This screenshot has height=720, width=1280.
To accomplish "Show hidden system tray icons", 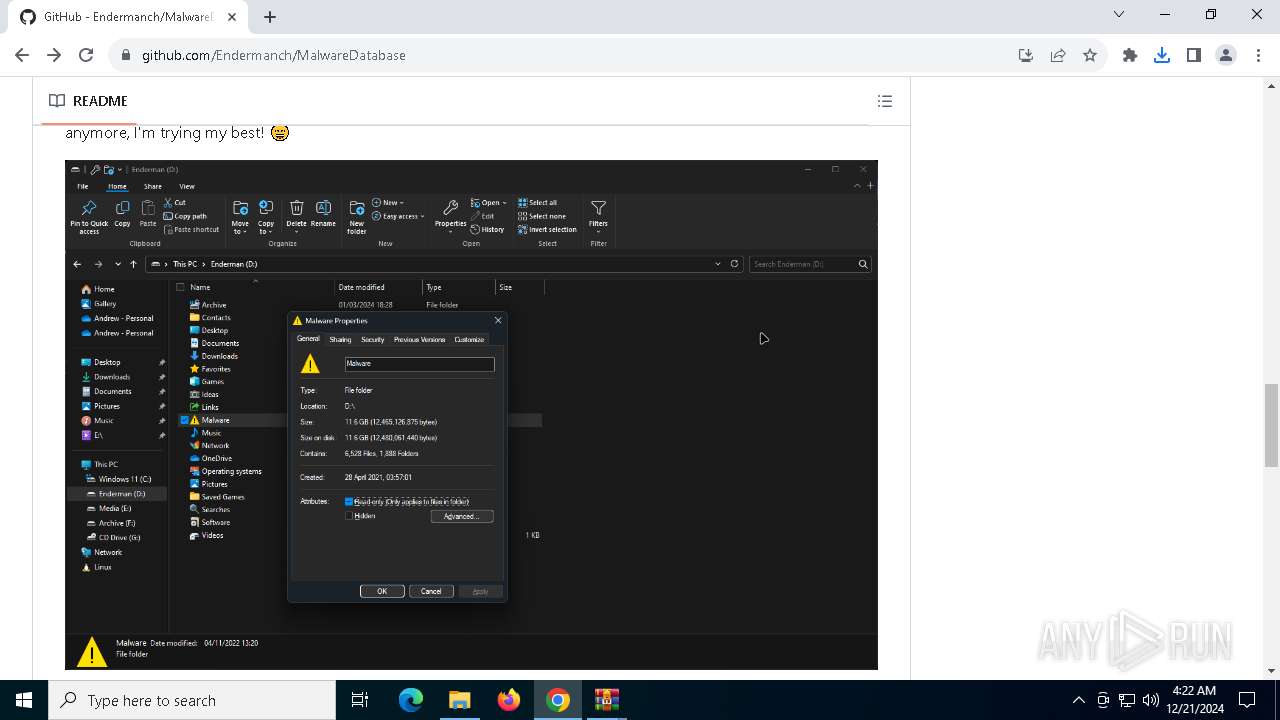I will pos(1079,700).
